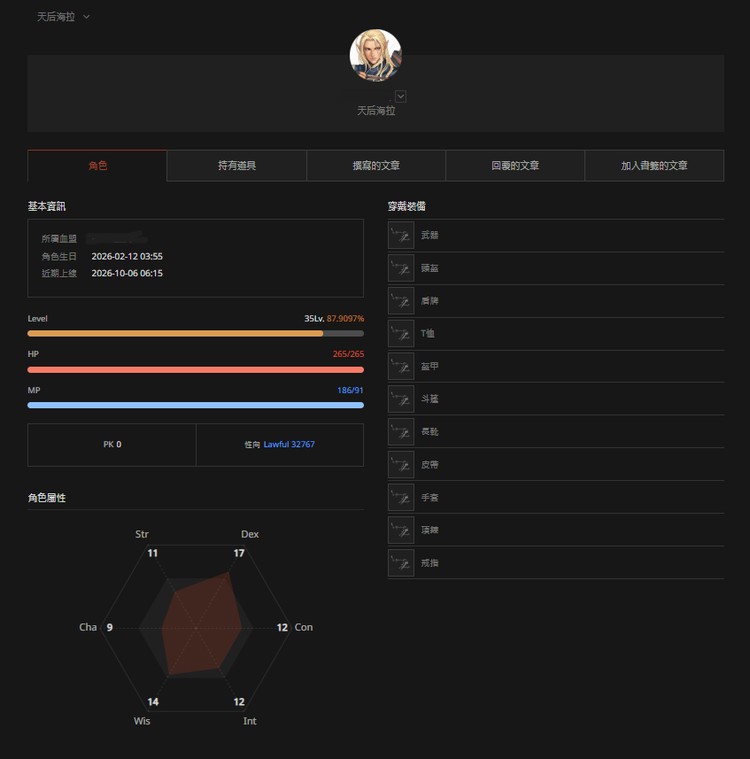Click the 穿戴装備 section heading
This screenshot has width=750, height=759.
click(x=407, y=206)
